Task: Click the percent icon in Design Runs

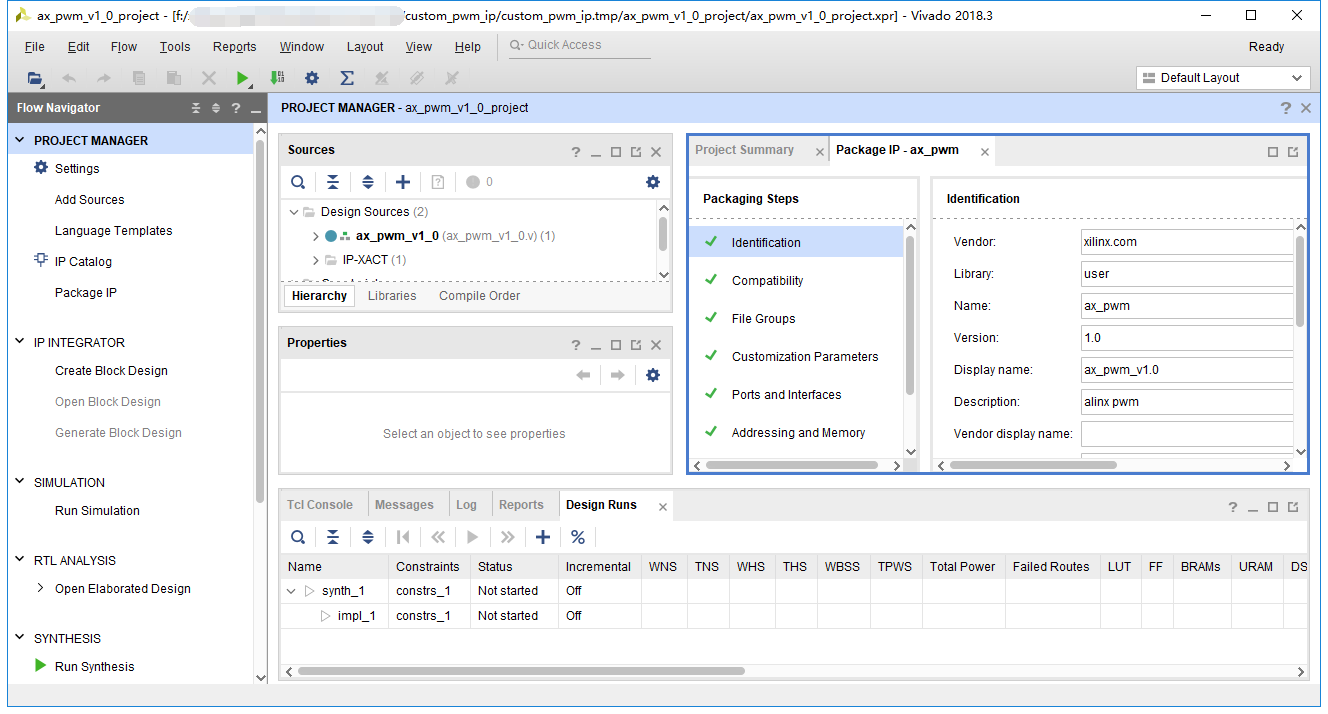Action: click(x=578, y=537)
